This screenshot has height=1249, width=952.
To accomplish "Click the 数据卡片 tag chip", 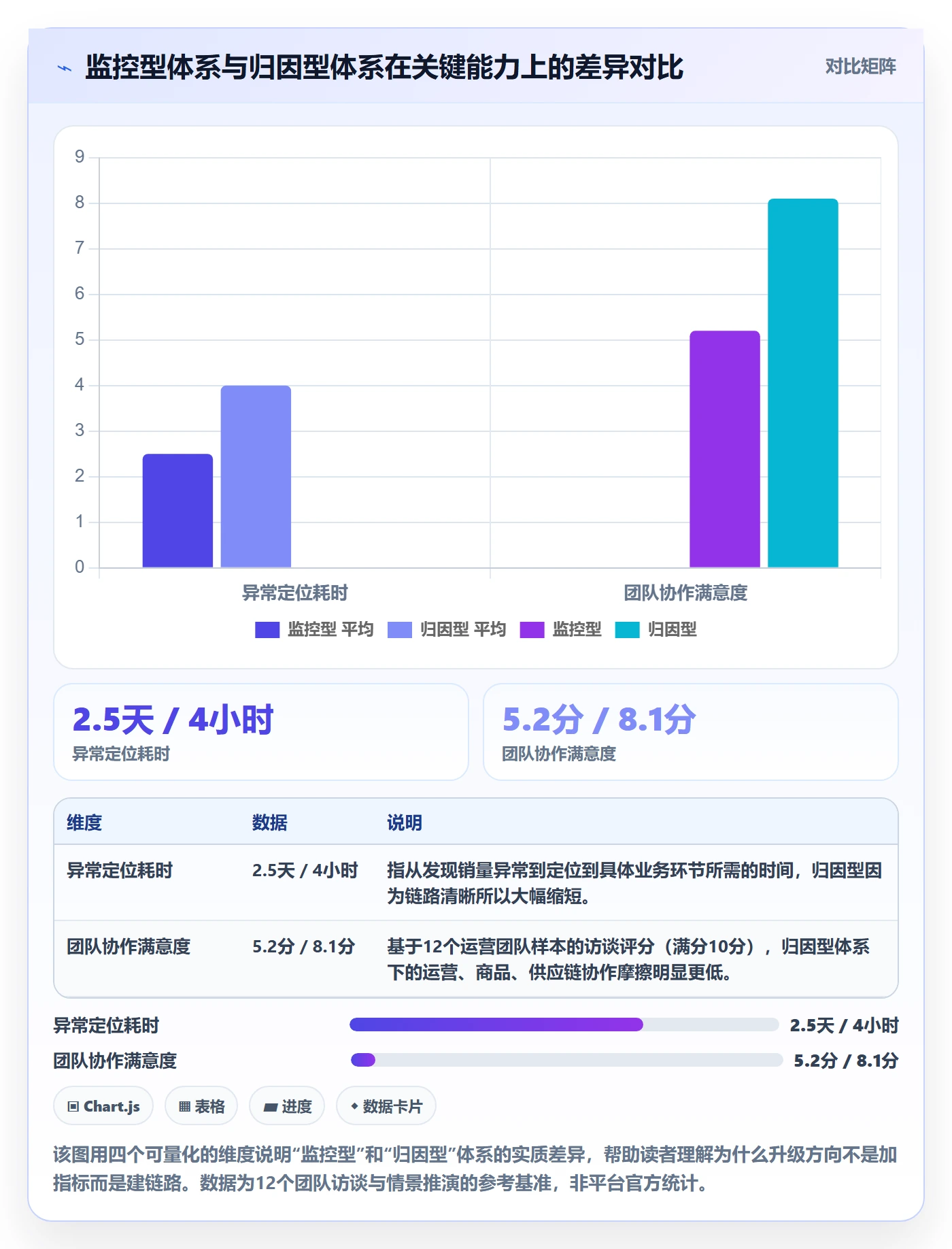I will (x=386, y=1106).
